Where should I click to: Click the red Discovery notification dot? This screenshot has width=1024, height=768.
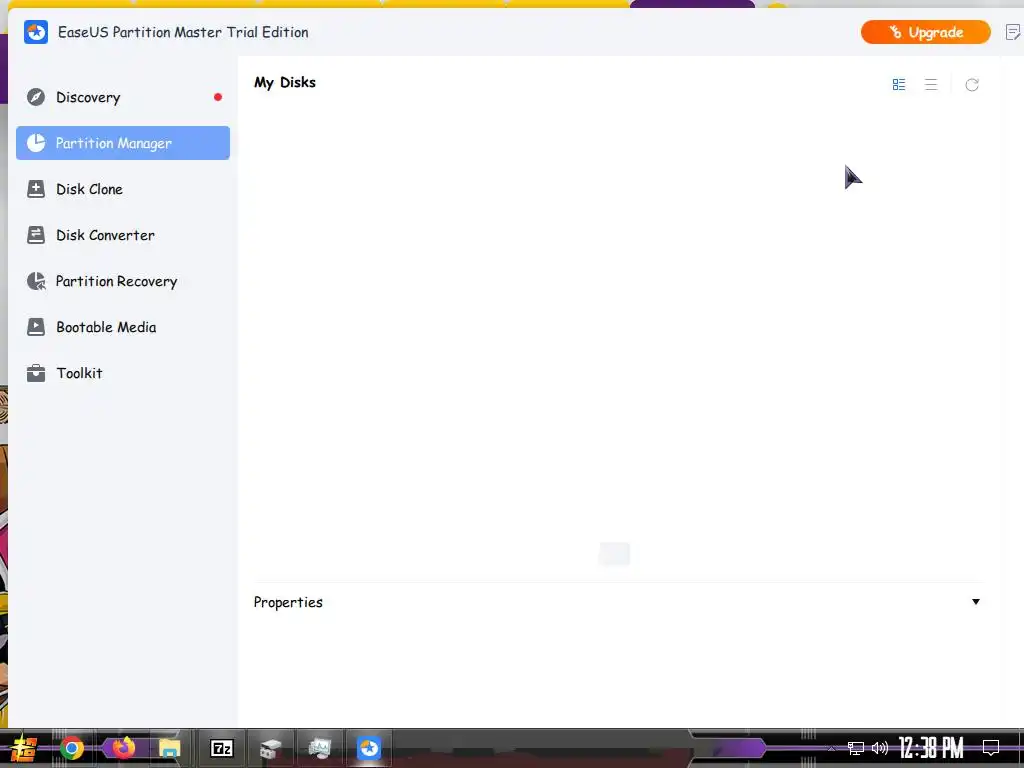(x=218, y=97)
